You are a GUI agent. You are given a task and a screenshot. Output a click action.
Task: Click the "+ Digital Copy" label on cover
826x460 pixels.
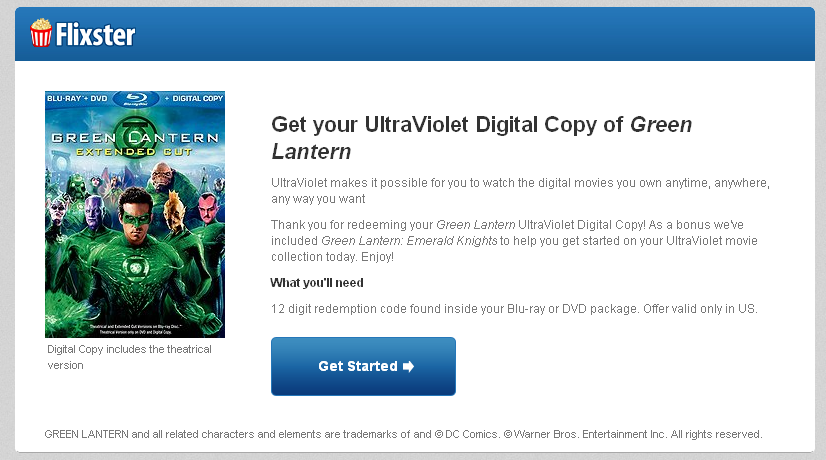194,99
